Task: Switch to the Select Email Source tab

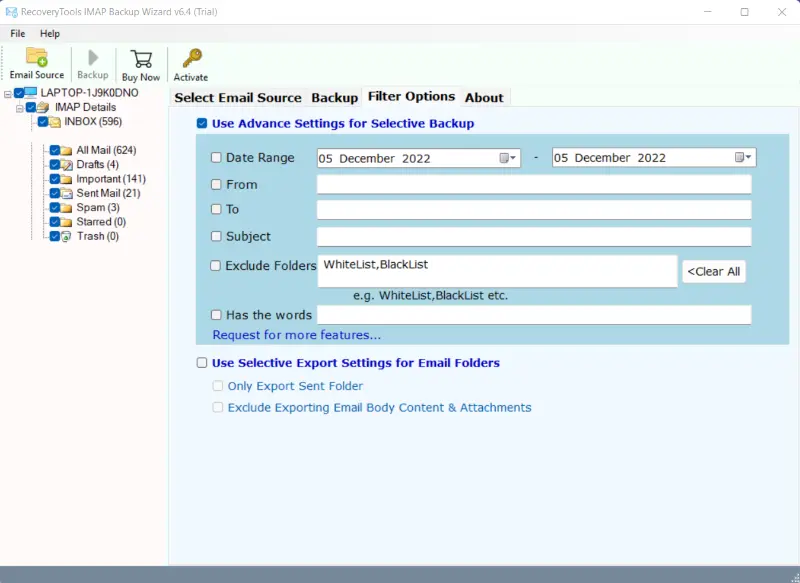Action: click(237, 97)
